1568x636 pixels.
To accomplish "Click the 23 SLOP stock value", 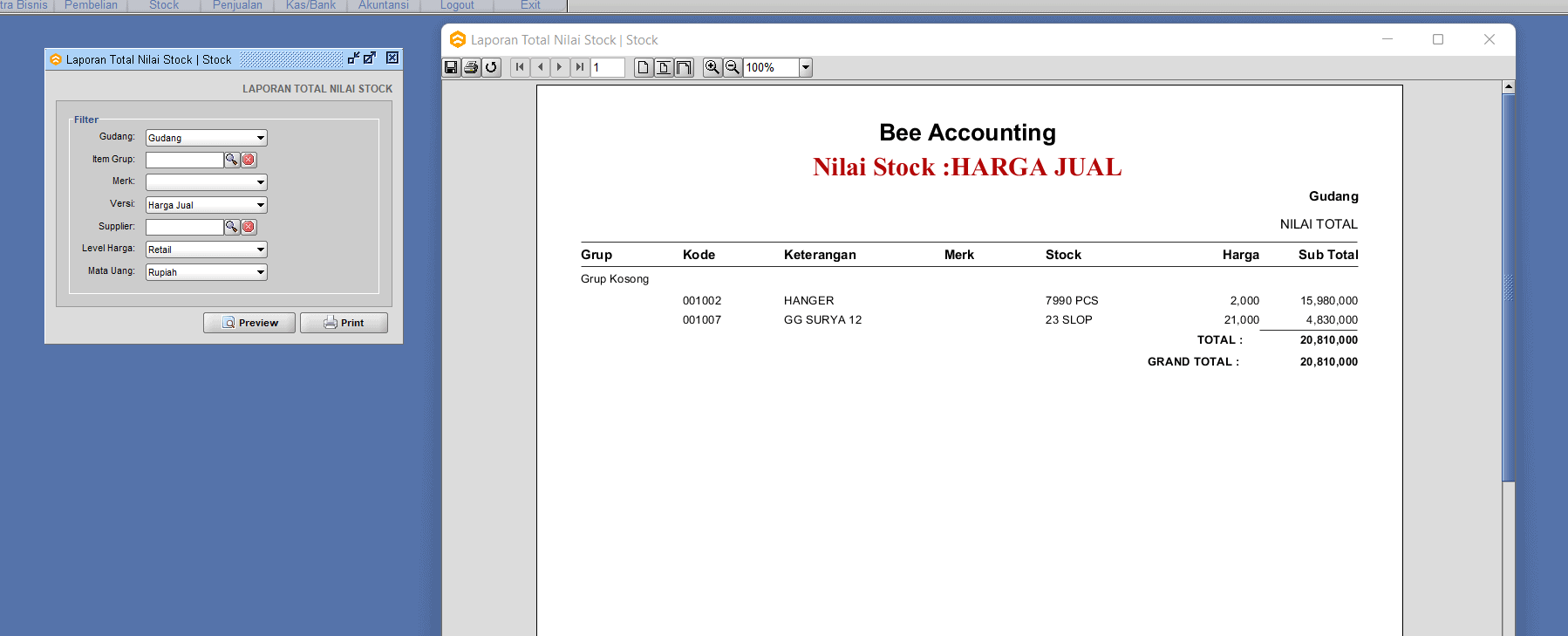I will pyautogui.click(x=1068, y=319).
